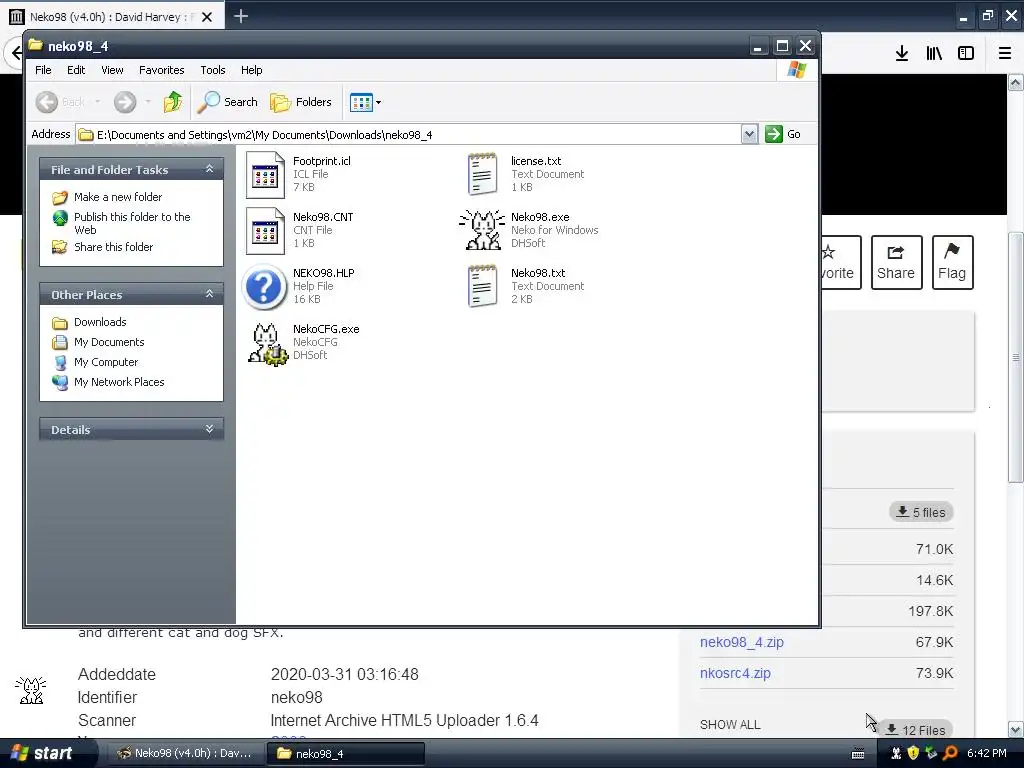Click the Windows Start button
This screenshot has height=768, width=1024.
(41, 753)
